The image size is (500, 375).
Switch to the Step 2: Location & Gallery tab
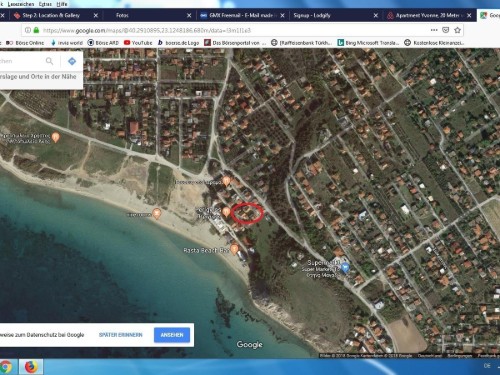tap(51, 15)
